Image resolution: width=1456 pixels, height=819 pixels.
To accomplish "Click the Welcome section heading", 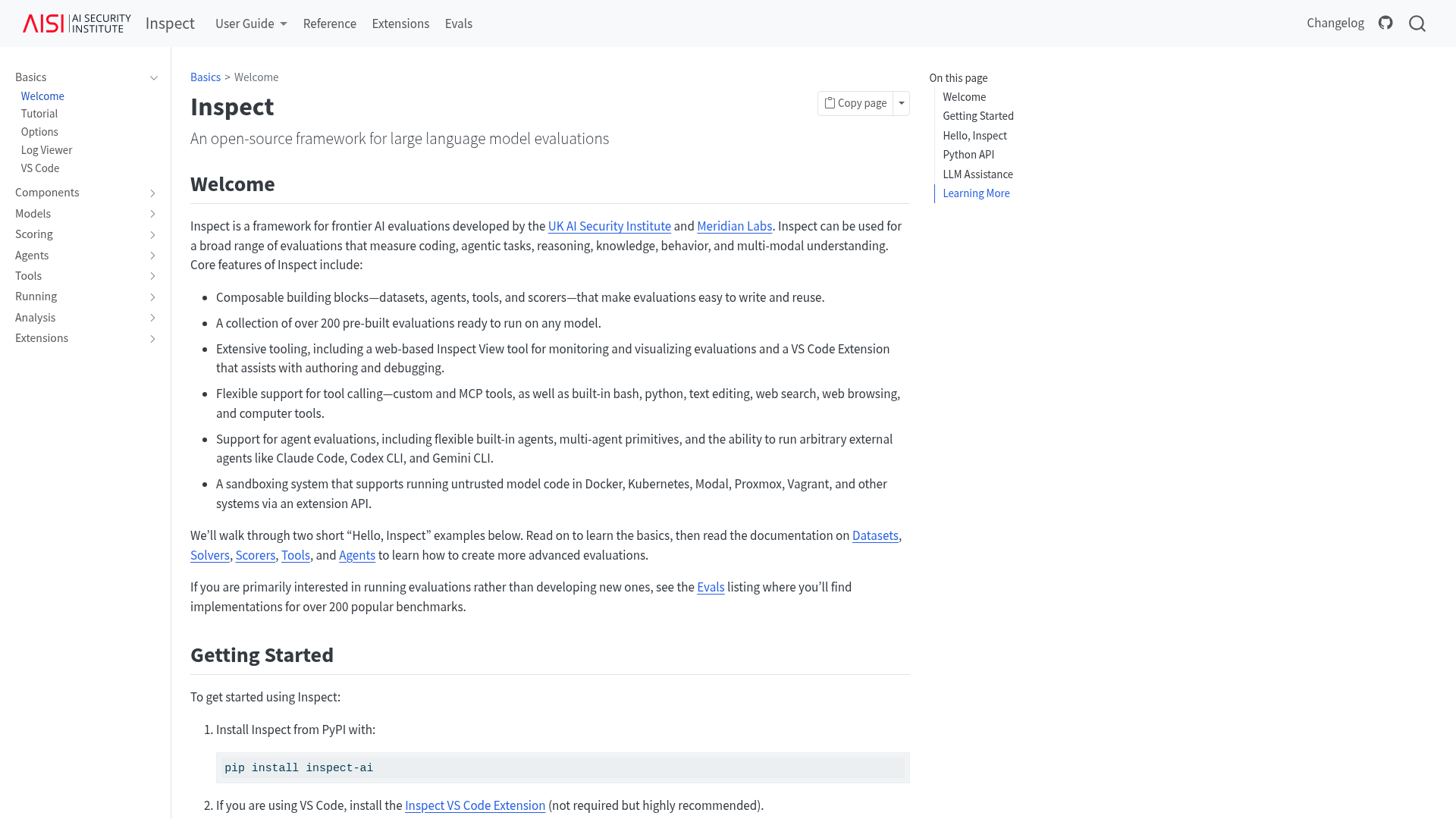I will pyautogui.click(x=232, y=184).
